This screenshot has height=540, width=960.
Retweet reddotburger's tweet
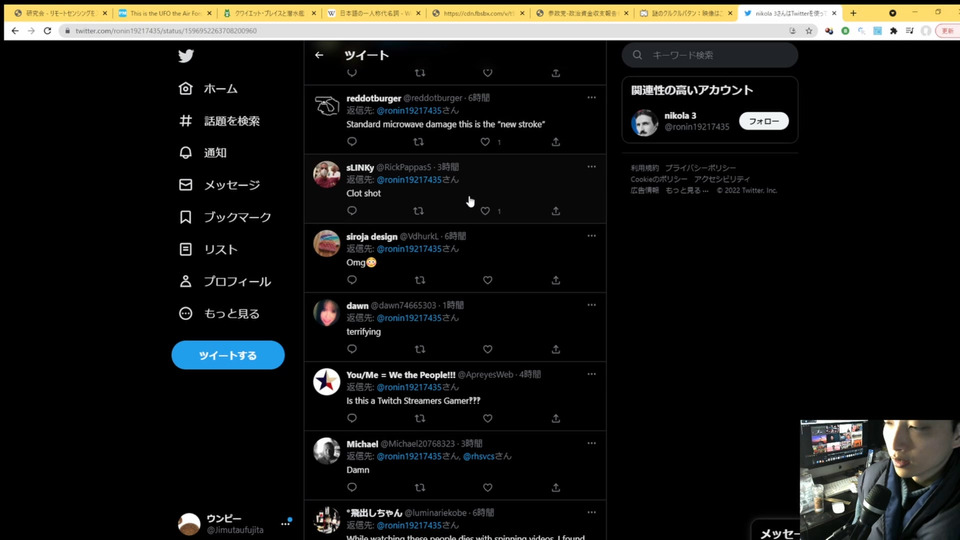(419, 141)
